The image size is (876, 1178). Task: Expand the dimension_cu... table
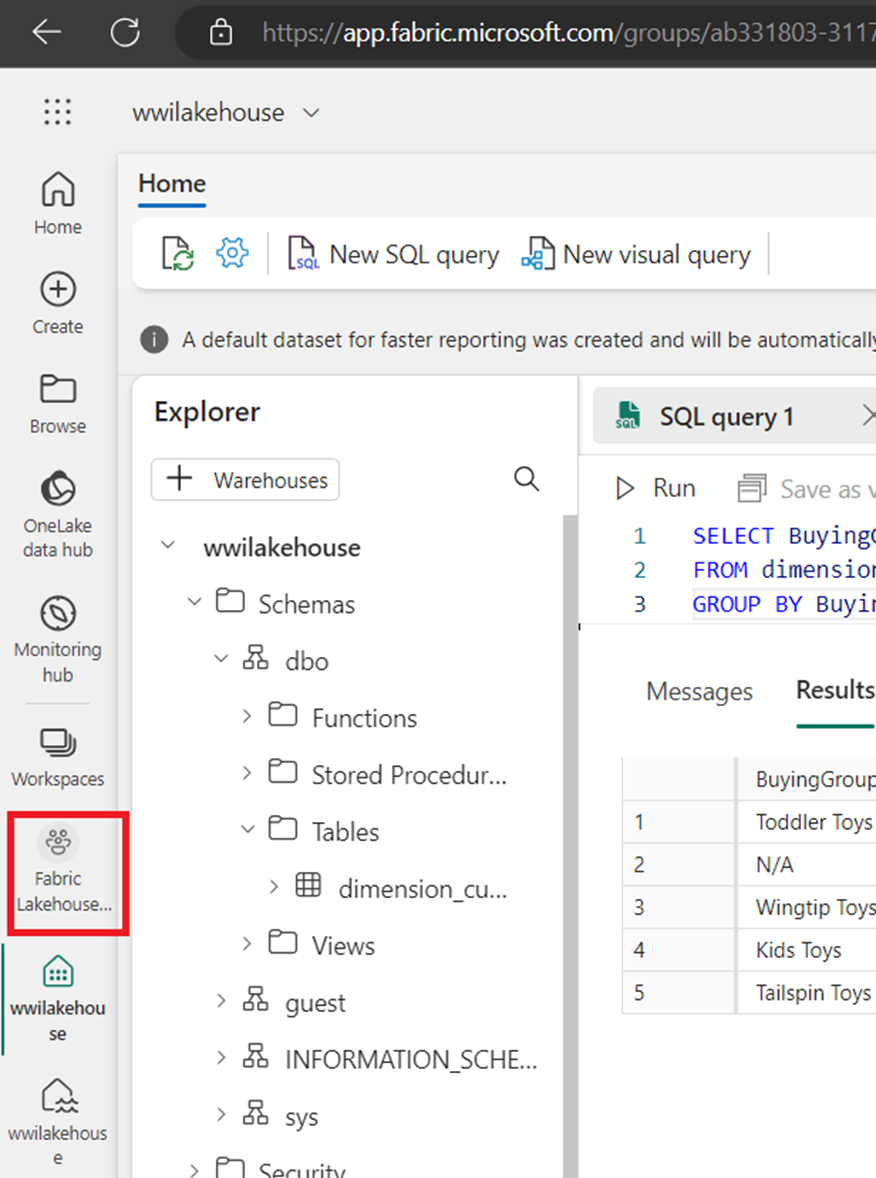(274, 887)
